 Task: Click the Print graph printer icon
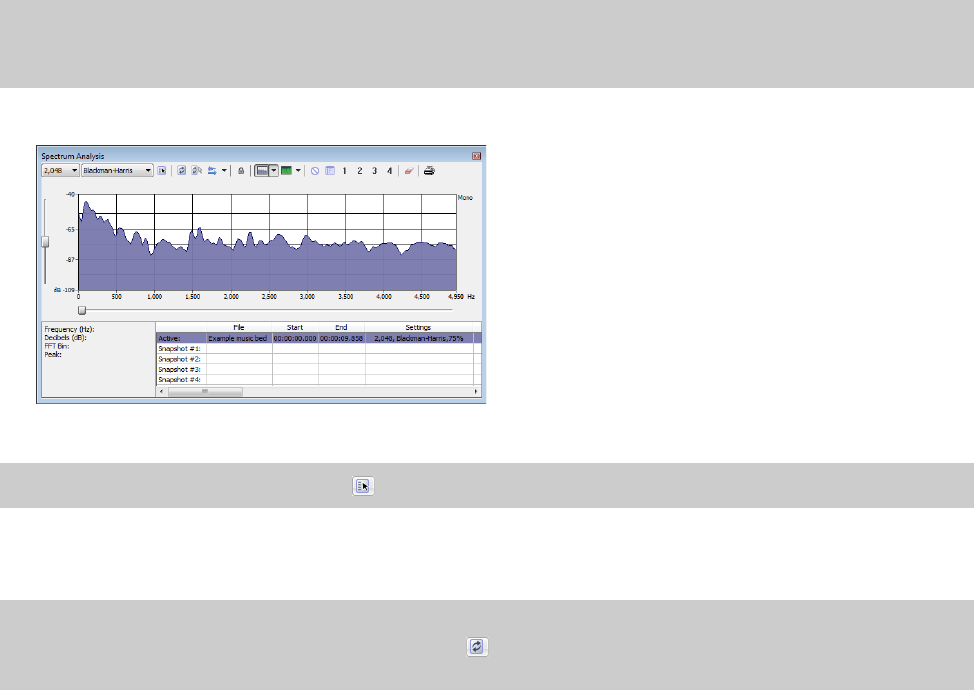(429, 170)
